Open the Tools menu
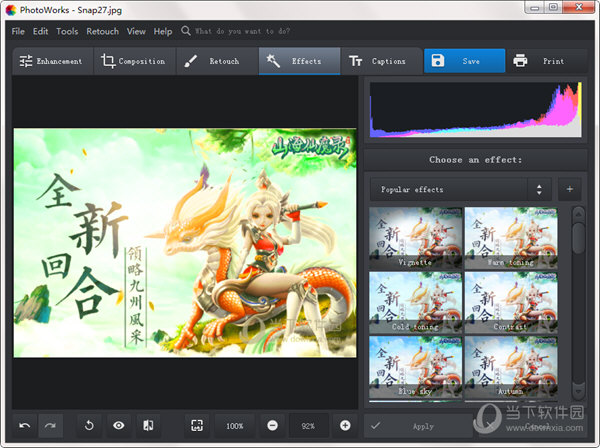Image resolution: width=600 pixels, height=448 pixels. pos(67,31)
